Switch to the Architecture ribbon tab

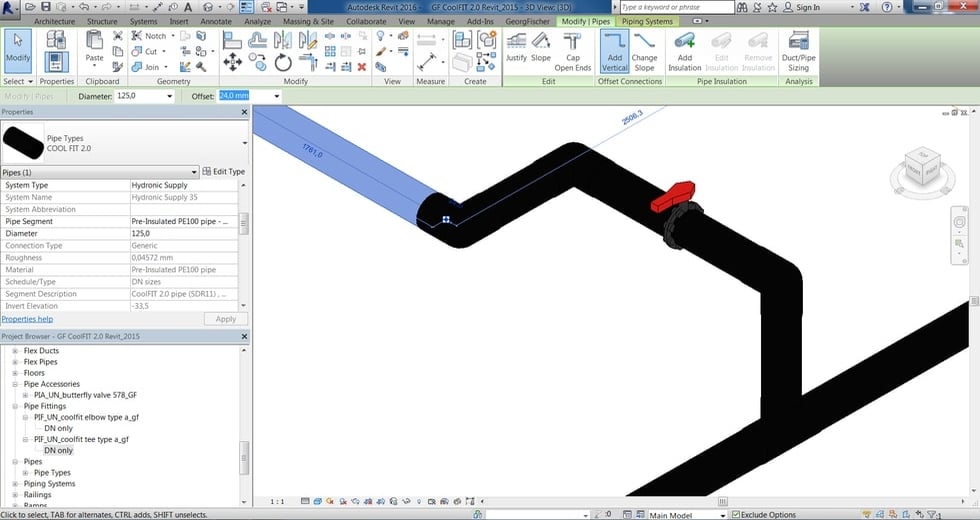click(54, 21)
